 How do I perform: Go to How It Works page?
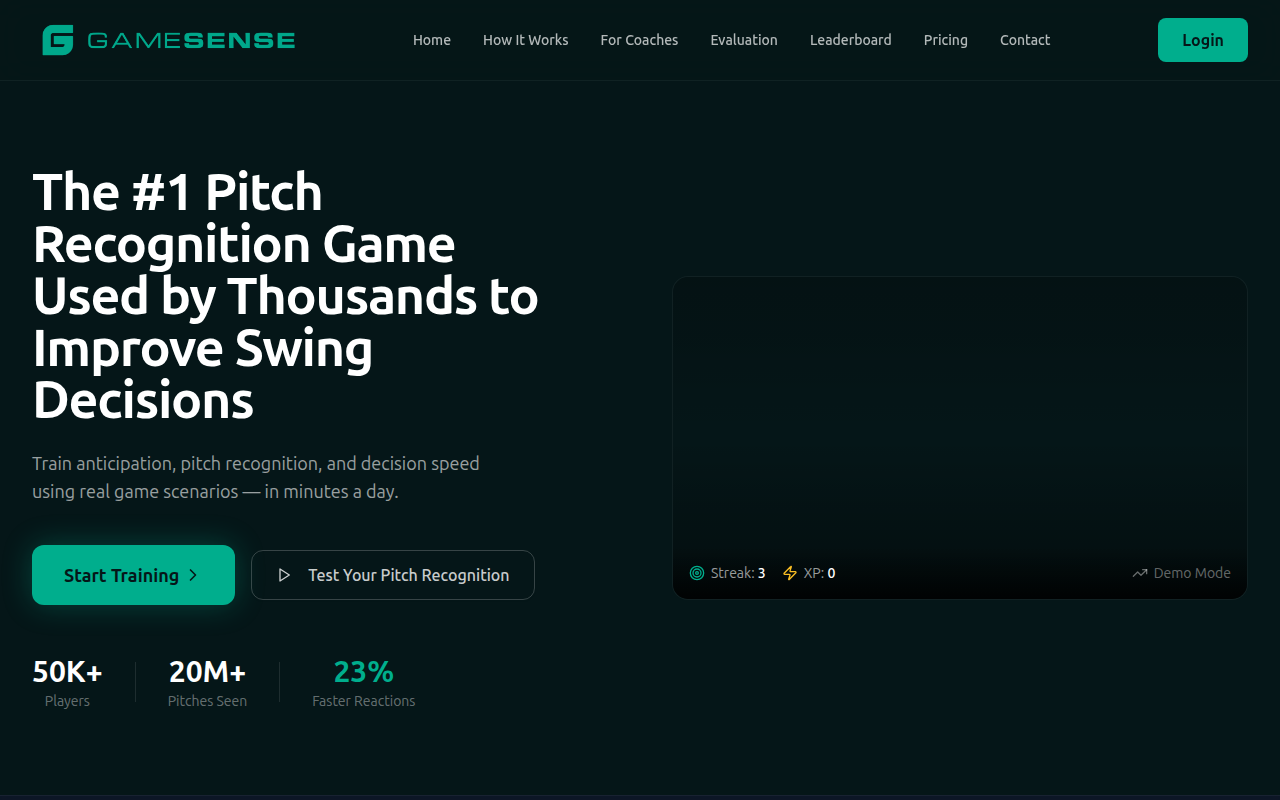[526, 40]
